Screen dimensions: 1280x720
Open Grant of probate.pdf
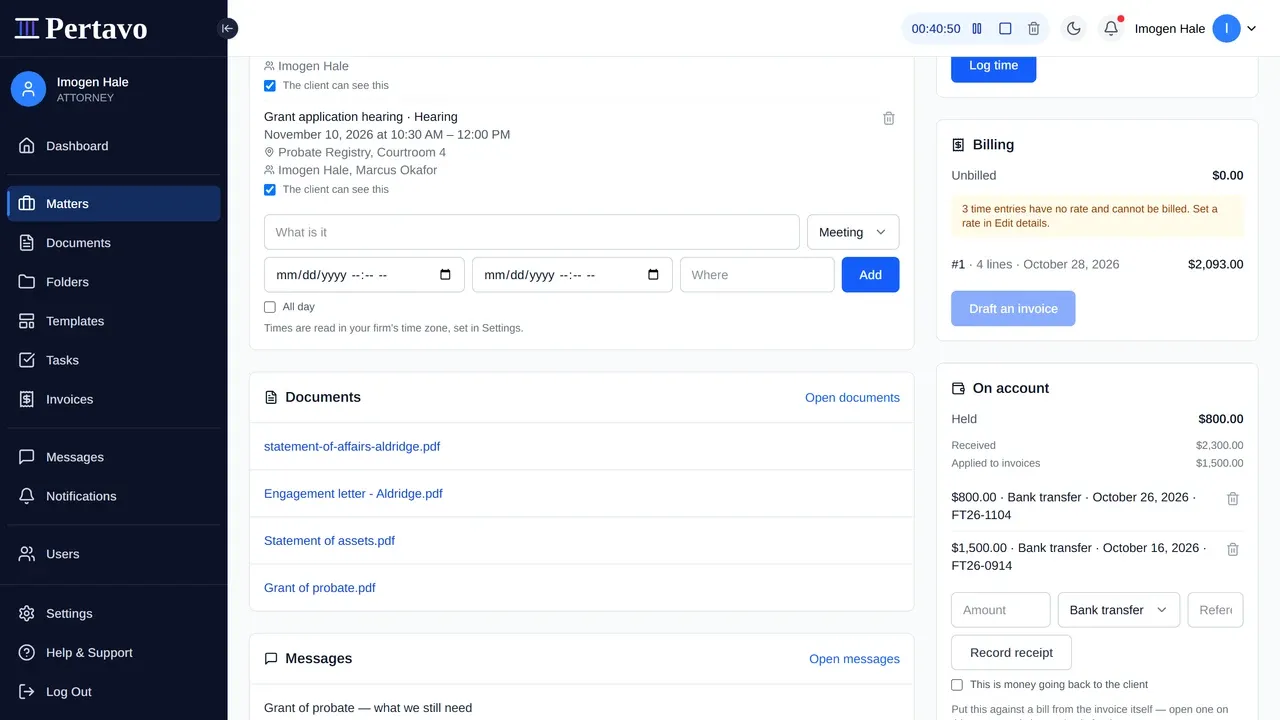[x=320, y=588]
